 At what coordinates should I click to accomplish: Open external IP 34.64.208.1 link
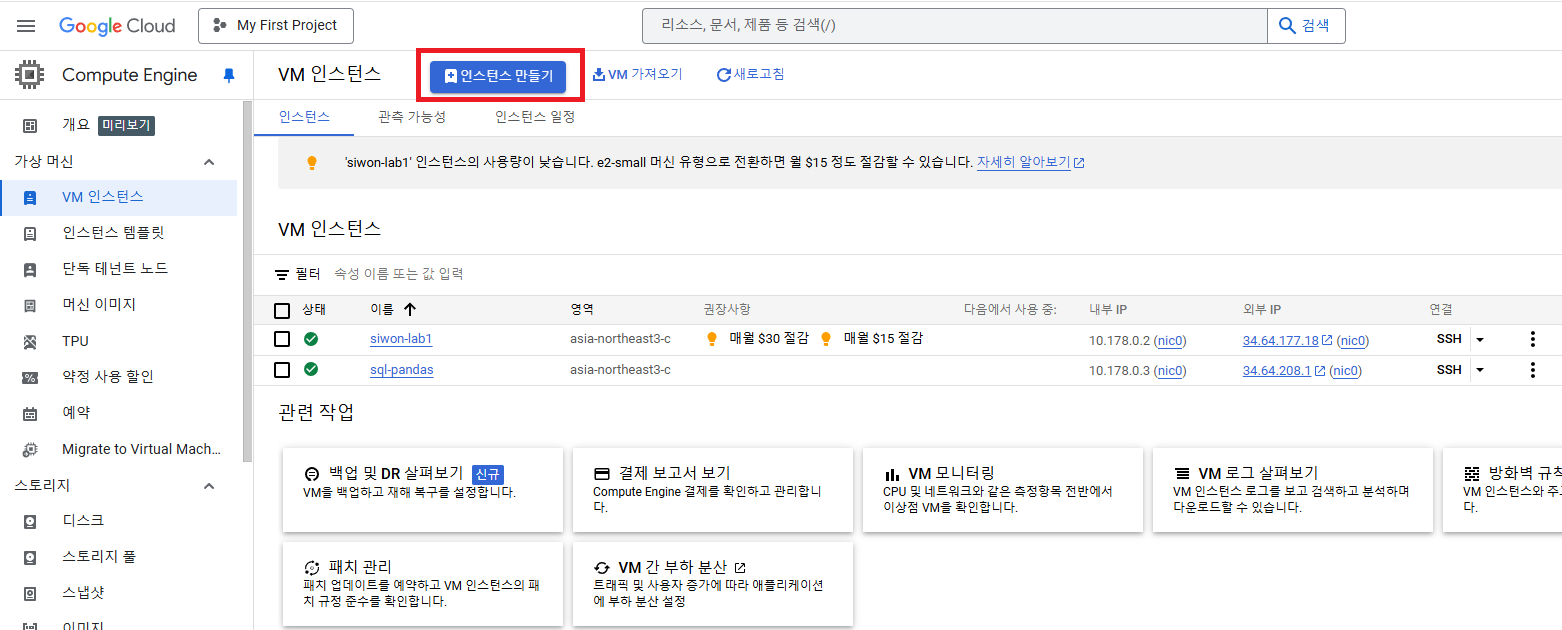click(x=1277, y=371)
